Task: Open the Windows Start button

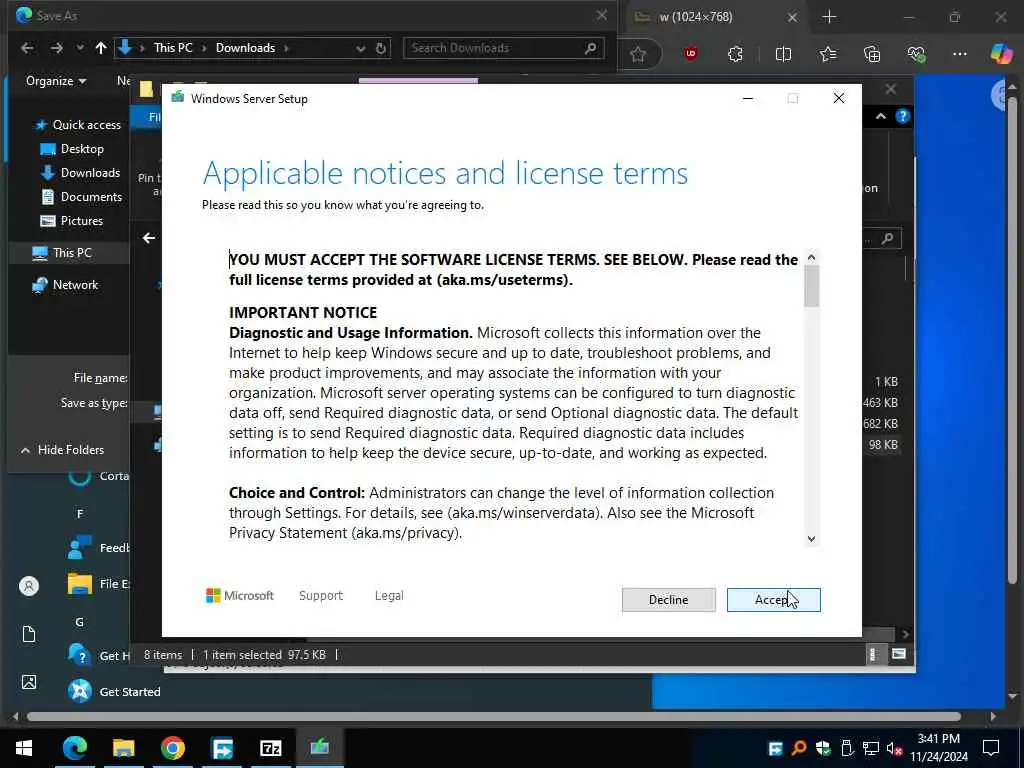Action: [x=24, y=748]
